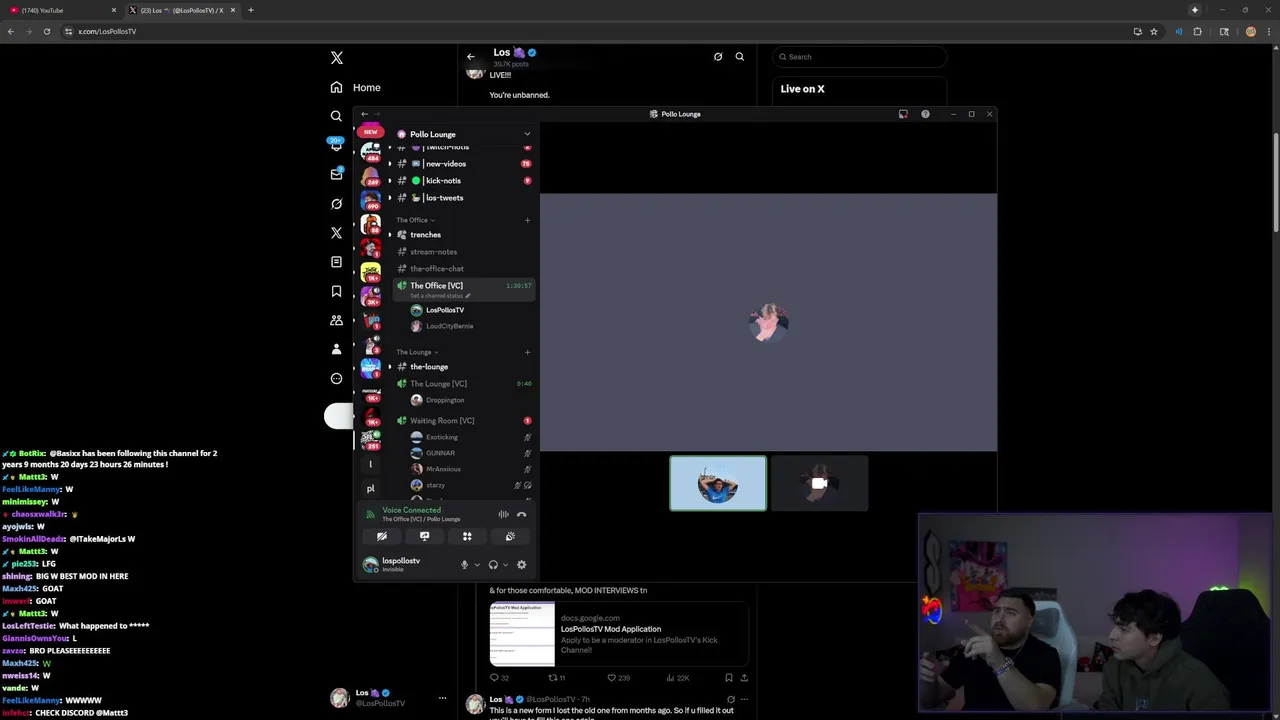Deafen headphones in Discord user panel
The width and height of the screenshot is (1280, 720).
[x=493, y=565]
